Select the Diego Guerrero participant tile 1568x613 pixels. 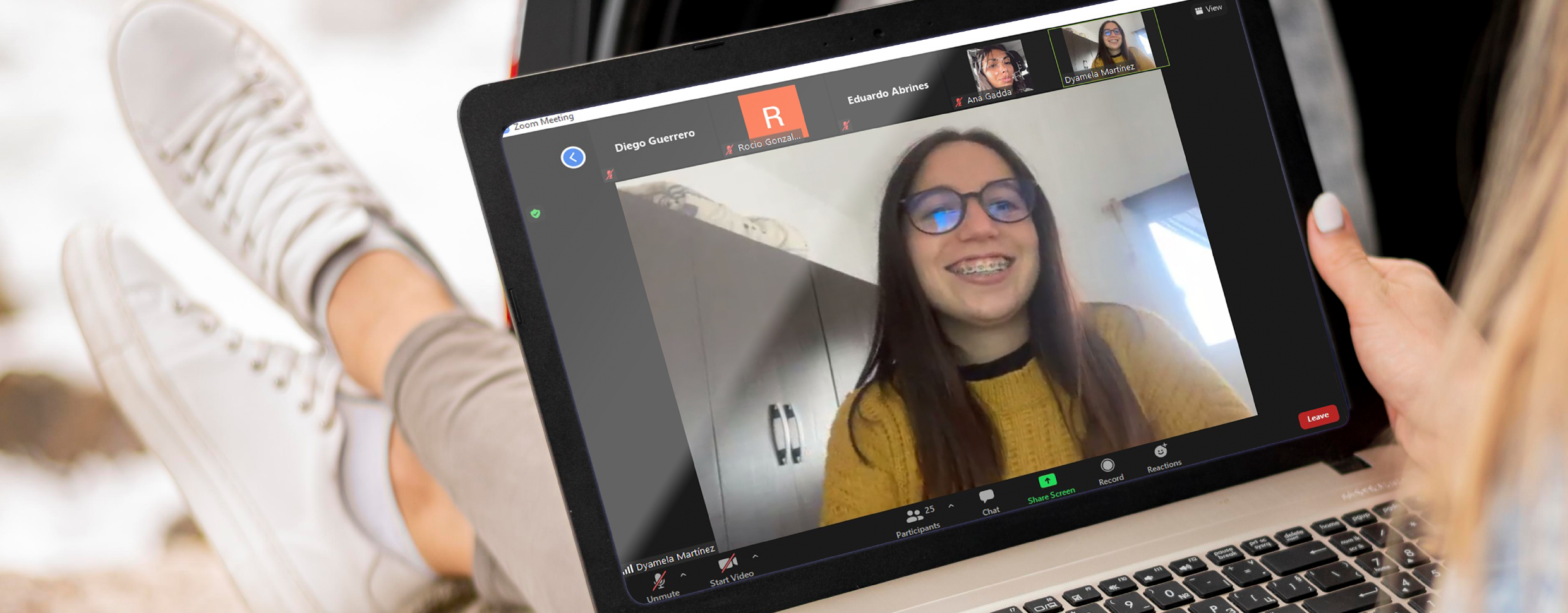point(654,142)
